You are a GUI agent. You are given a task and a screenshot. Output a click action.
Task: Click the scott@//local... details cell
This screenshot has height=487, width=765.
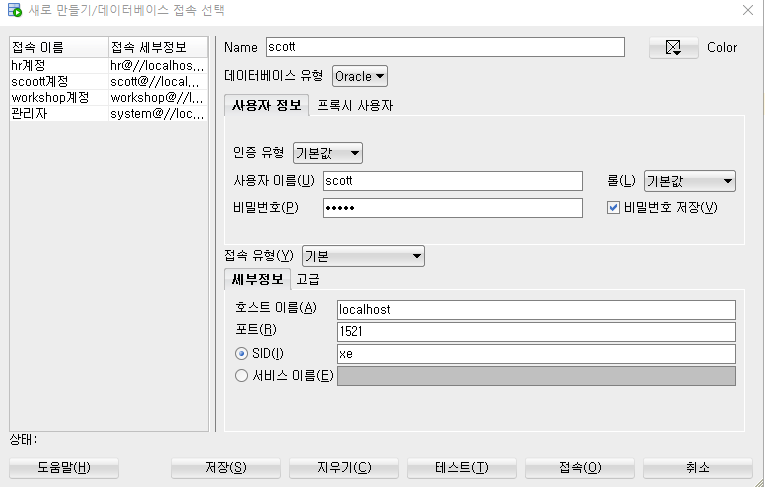[158, 81]
